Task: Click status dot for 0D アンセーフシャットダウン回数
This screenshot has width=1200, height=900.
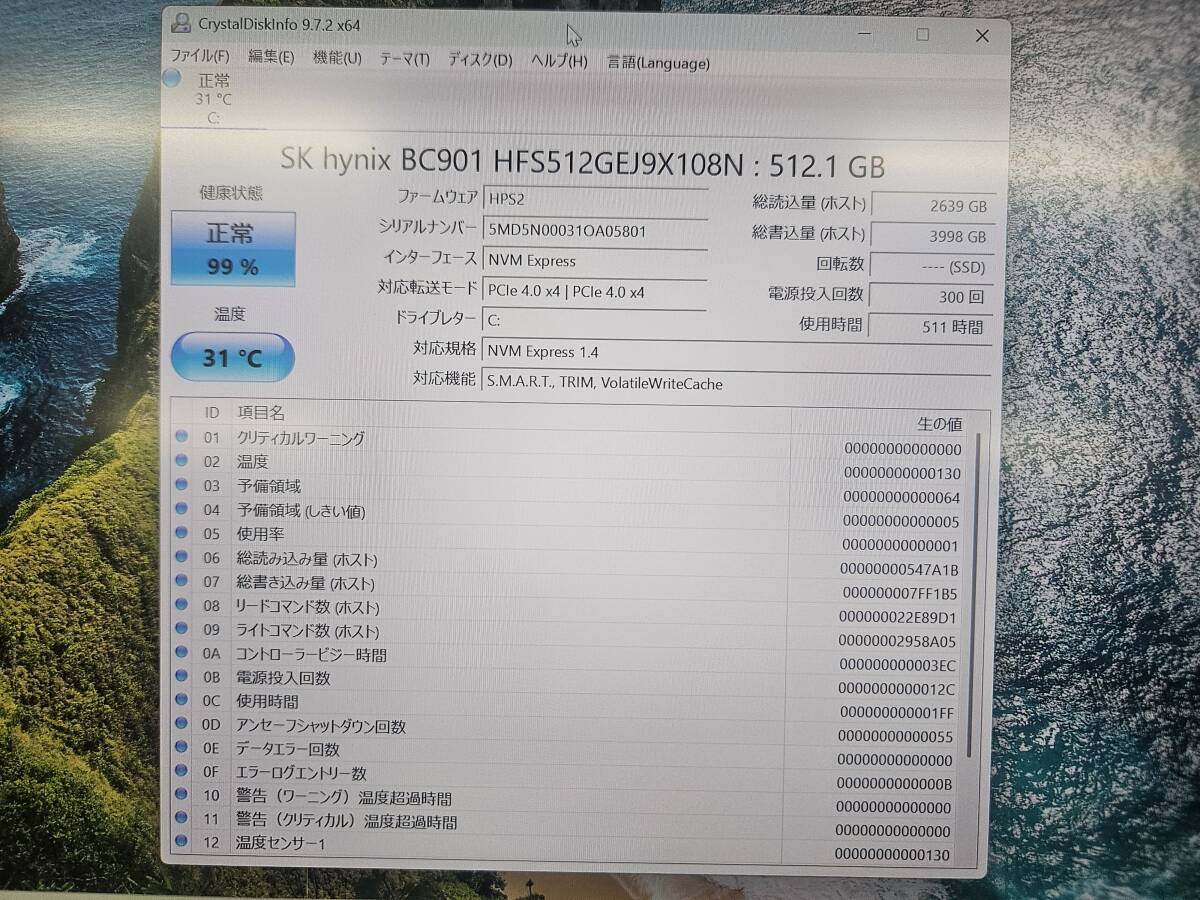Action: [182, 723]
